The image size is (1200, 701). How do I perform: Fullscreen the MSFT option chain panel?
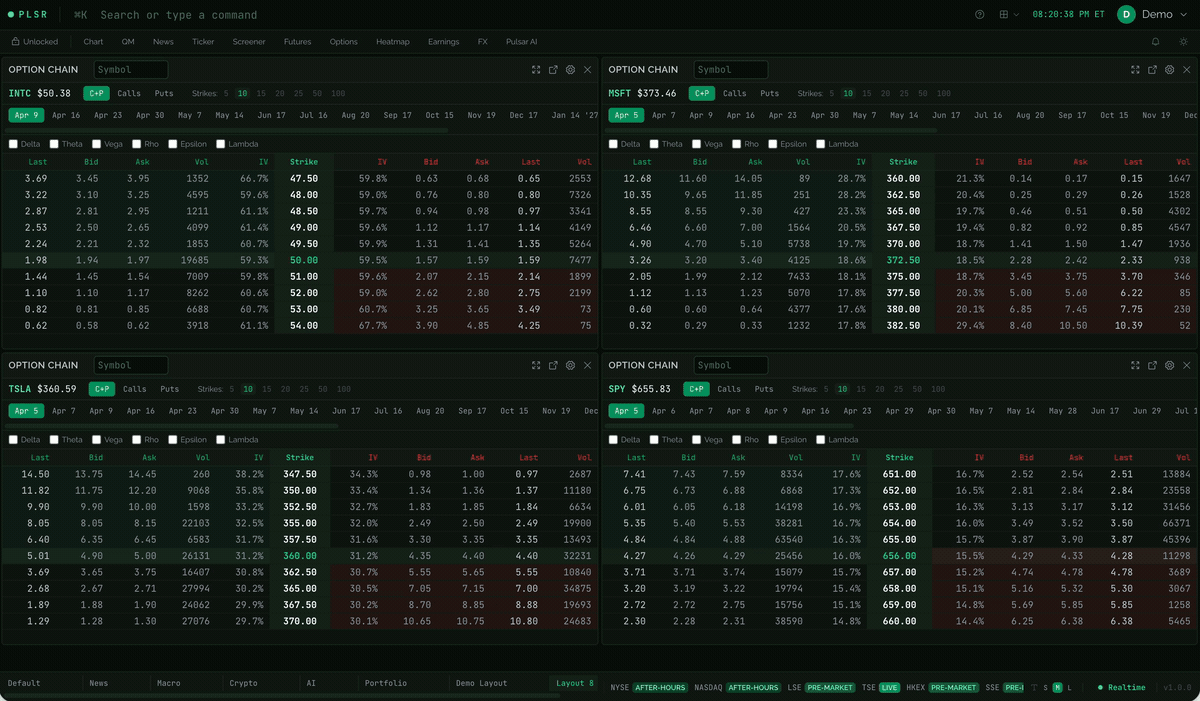1135,70
